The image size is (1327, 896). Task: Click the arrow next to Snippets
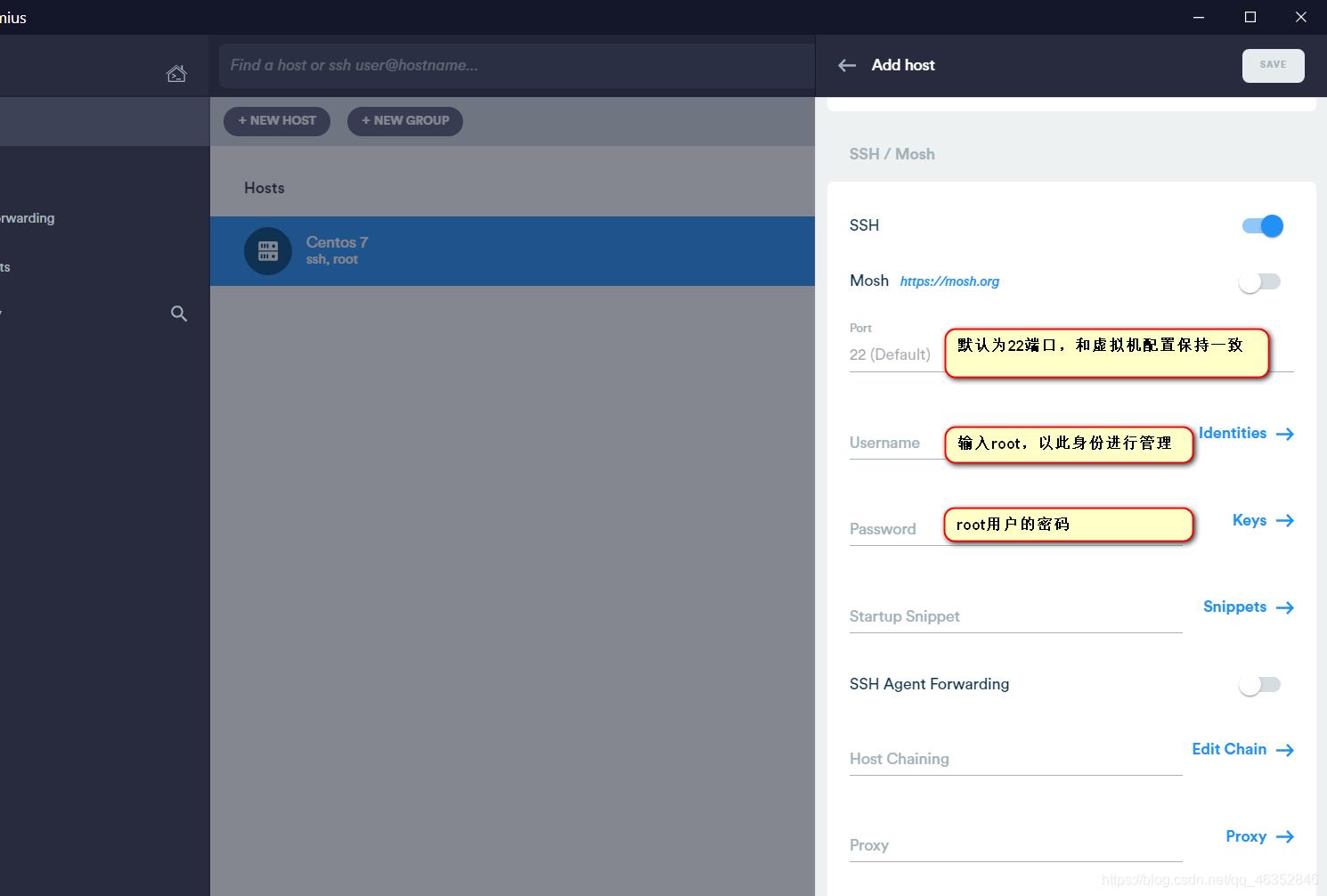click(1285, 607)
